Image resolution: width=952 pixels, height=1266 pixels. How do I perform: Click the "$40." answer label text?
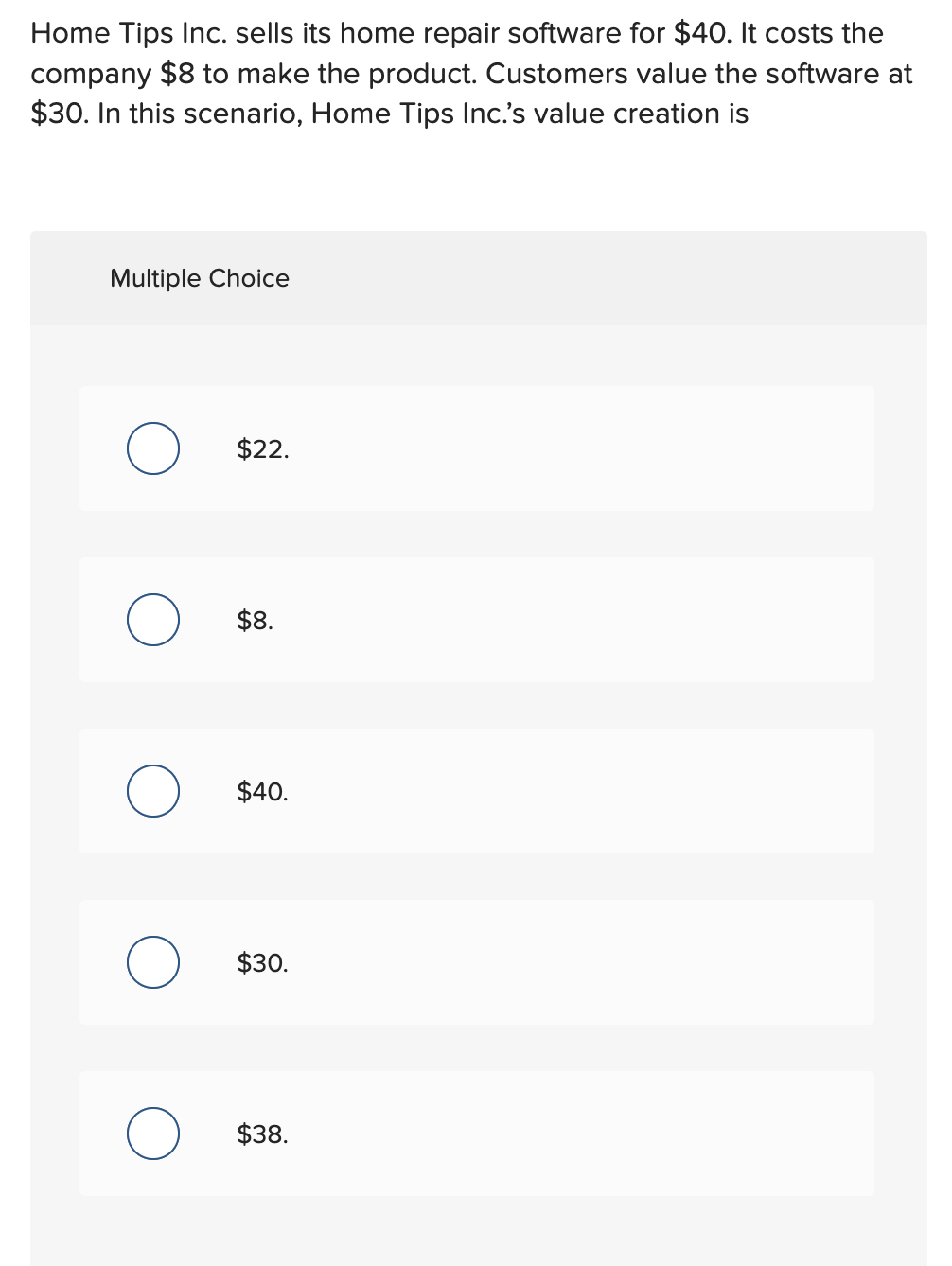click(x=262, y=792)
